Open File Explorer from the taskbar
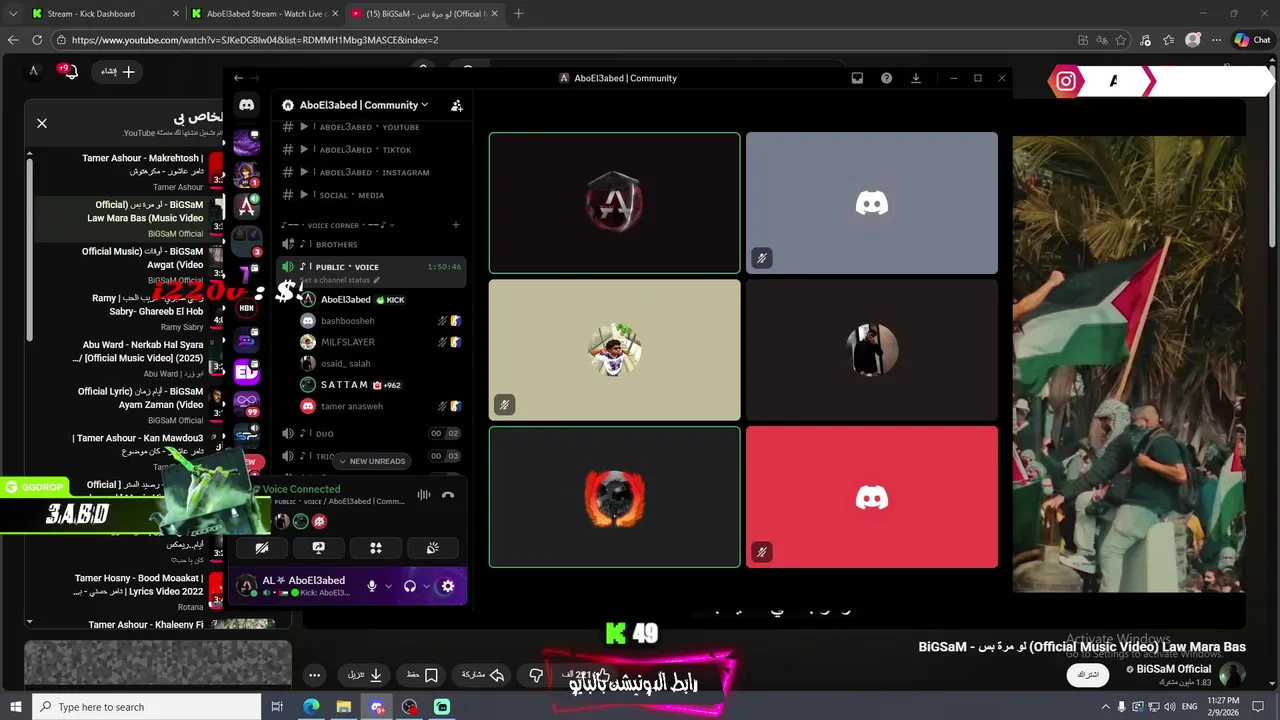1280x720 pixels. [344, 707]
